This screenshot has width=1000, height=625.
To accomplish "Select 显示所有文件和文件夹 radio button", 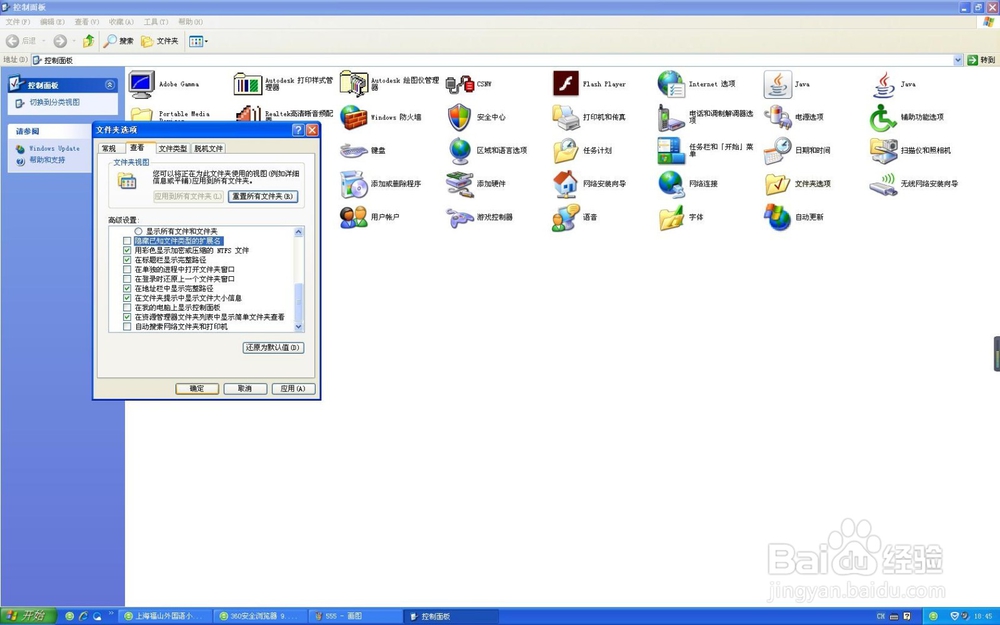I will (x=138, y=231).
